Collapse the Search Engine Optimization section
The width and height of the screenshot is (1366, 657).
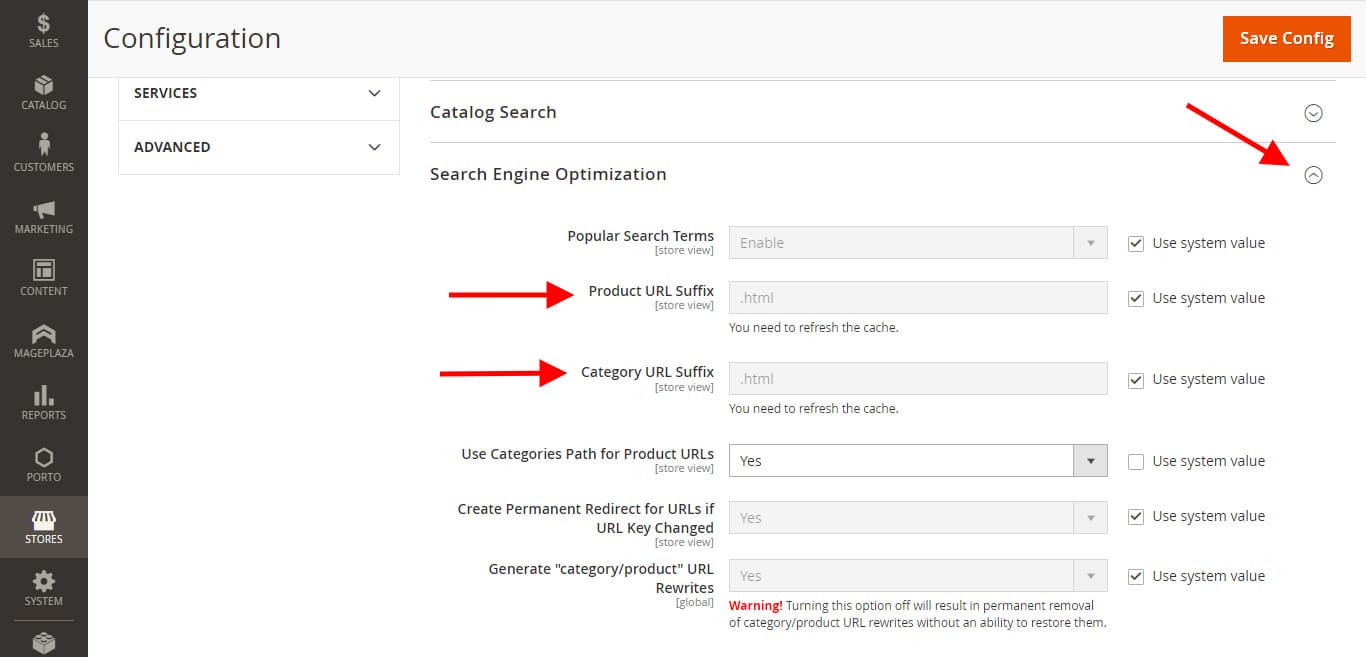pyautogui.click(x=1313, y=175)
